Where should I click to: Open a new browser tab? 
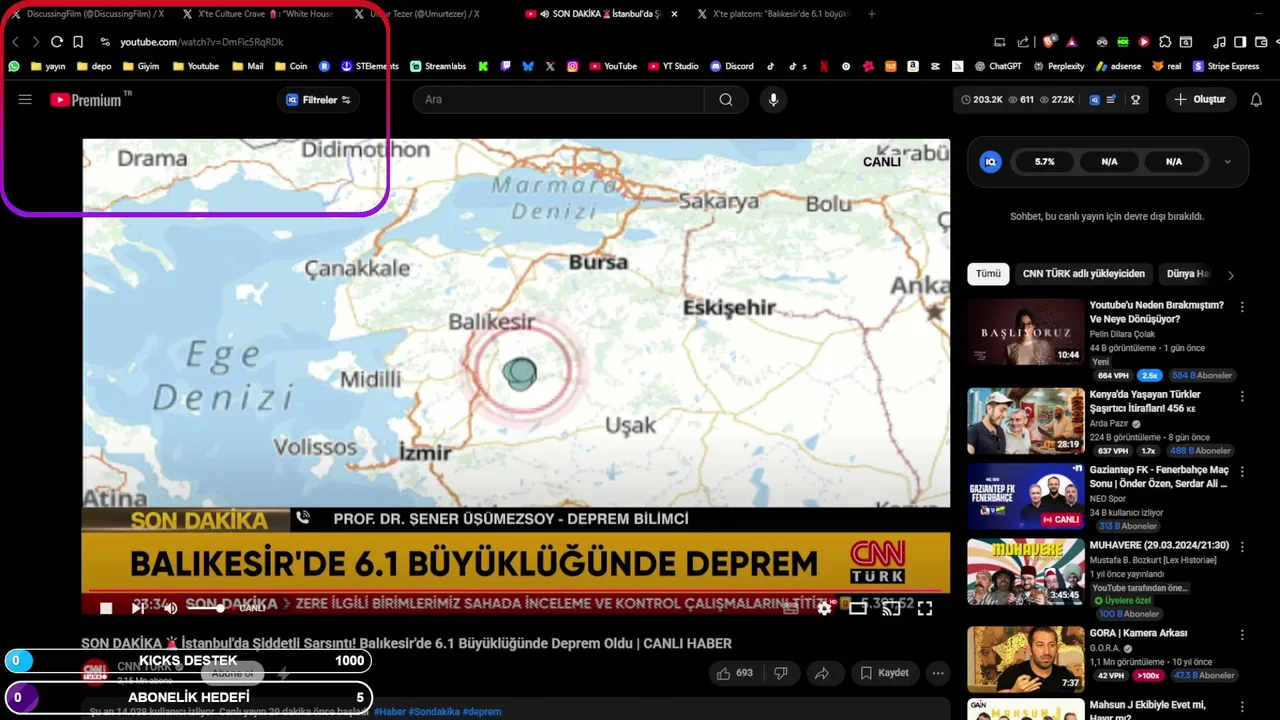point(872,14)
